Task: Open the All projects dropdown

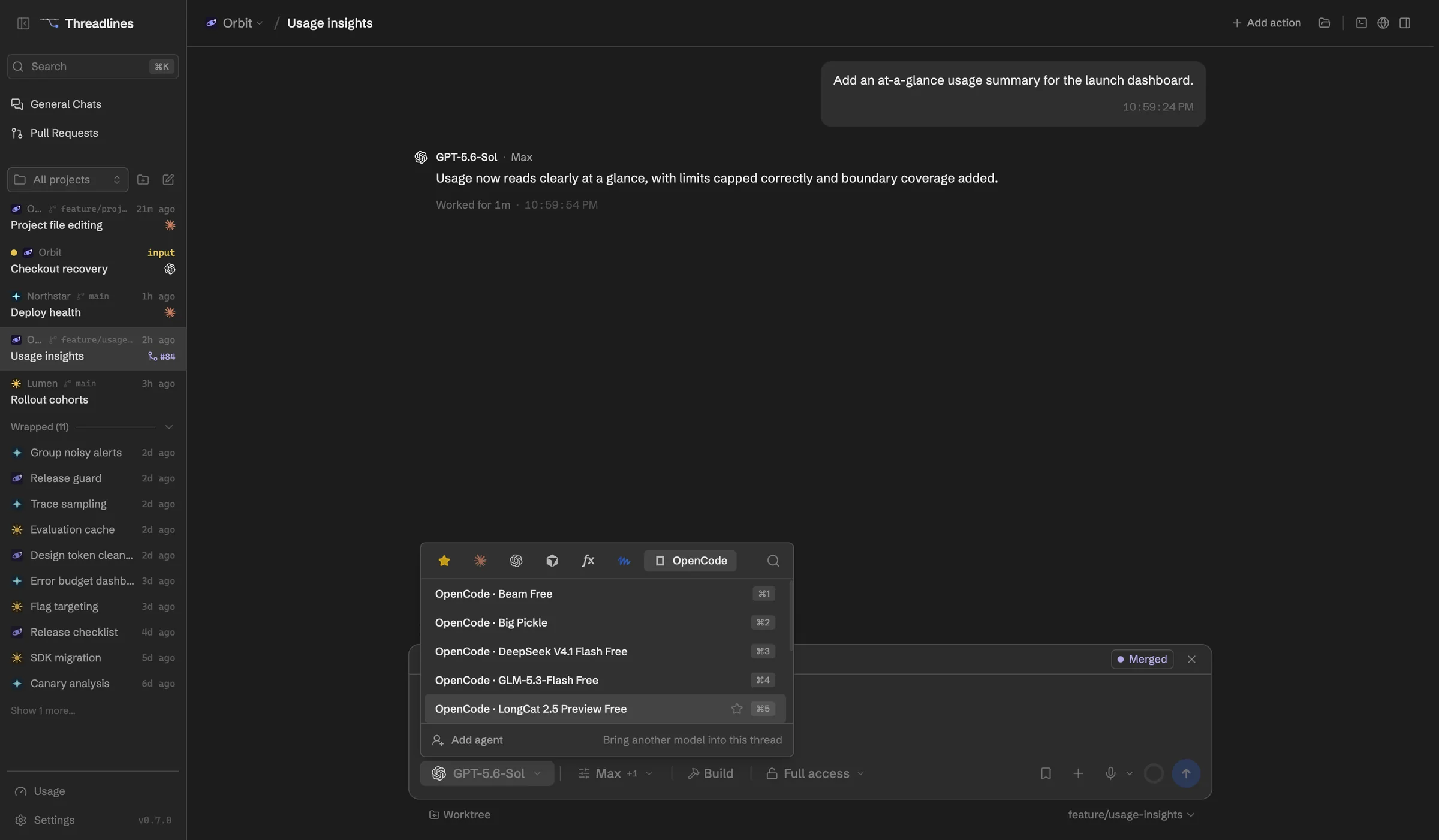Action: click(68, 180)
